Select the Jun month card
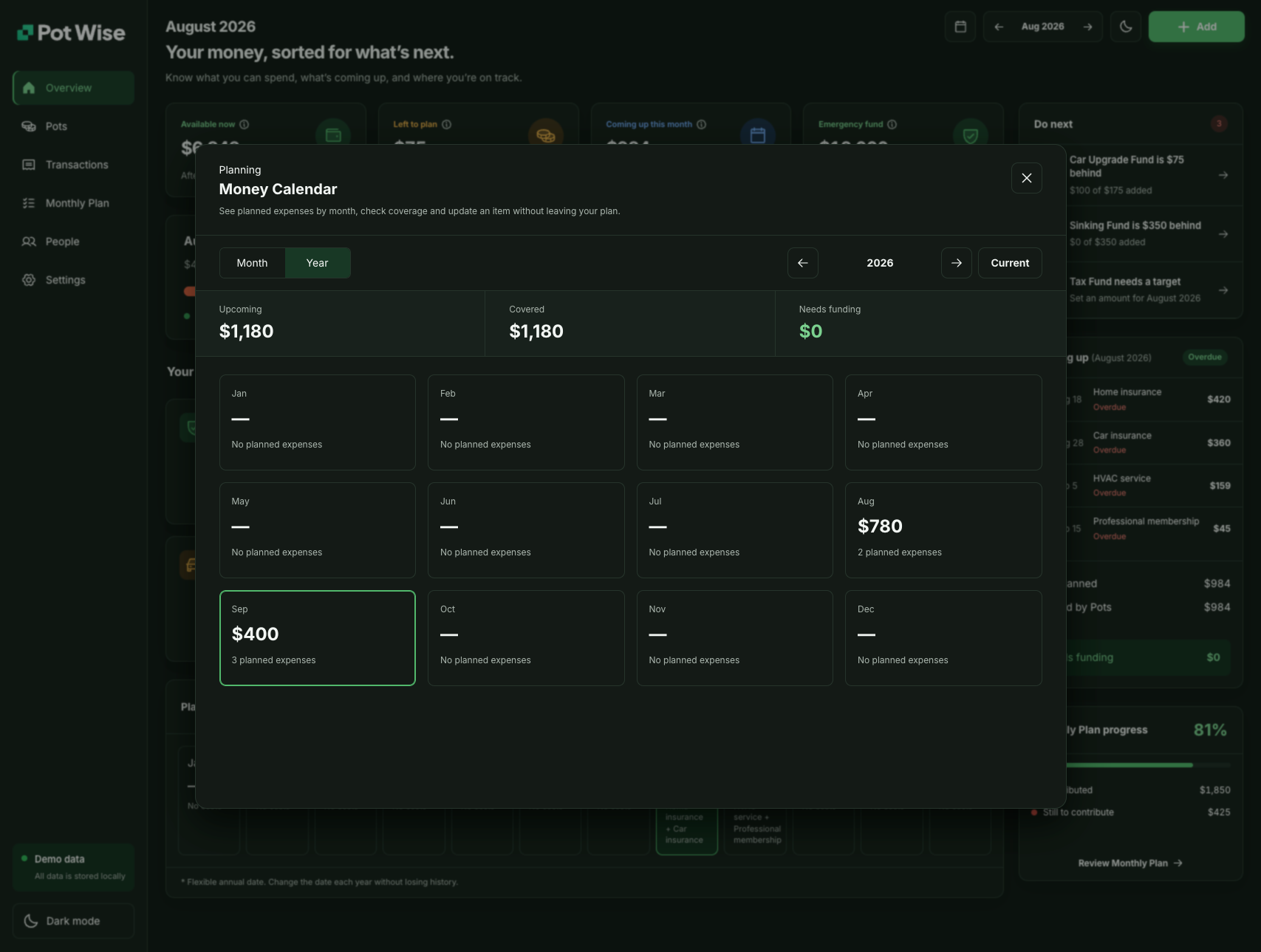The height and width of the screenshot is (952, 1261). [526, 530]
